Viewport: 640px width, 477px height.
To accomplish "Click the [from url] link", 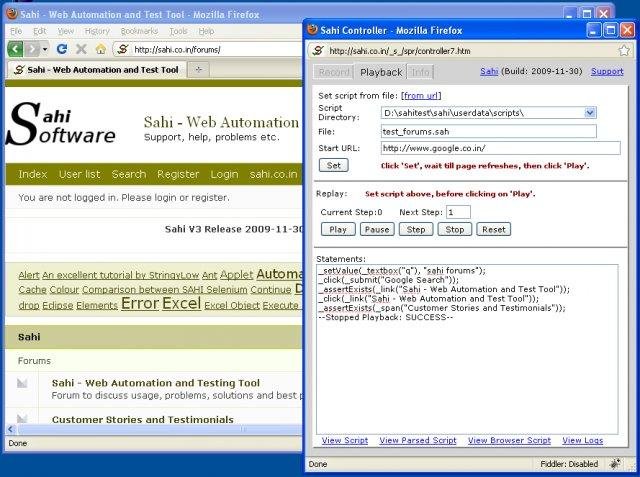I will (421, 95).
